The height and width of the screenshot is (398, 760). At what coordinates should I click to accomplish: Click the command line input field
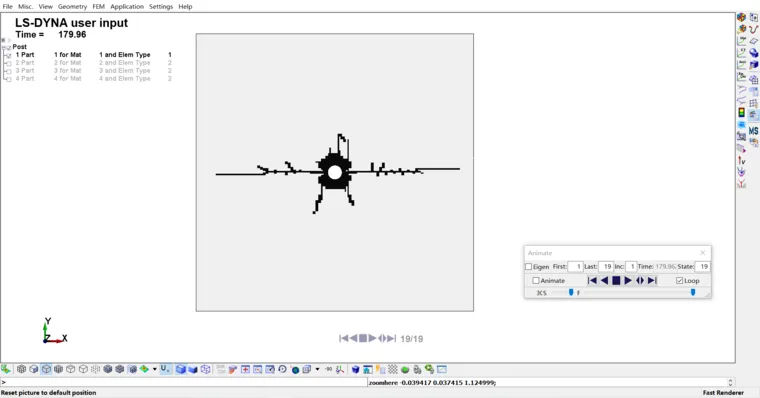tap(183, 382)
